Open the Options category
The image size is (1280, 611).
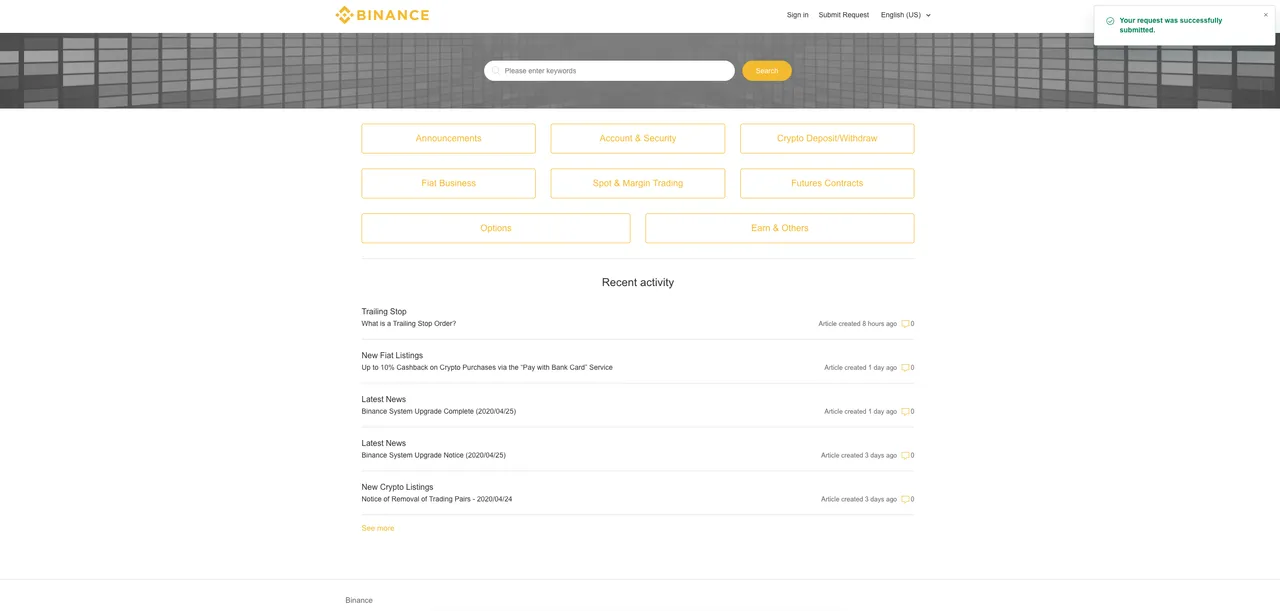coord(496,228)
